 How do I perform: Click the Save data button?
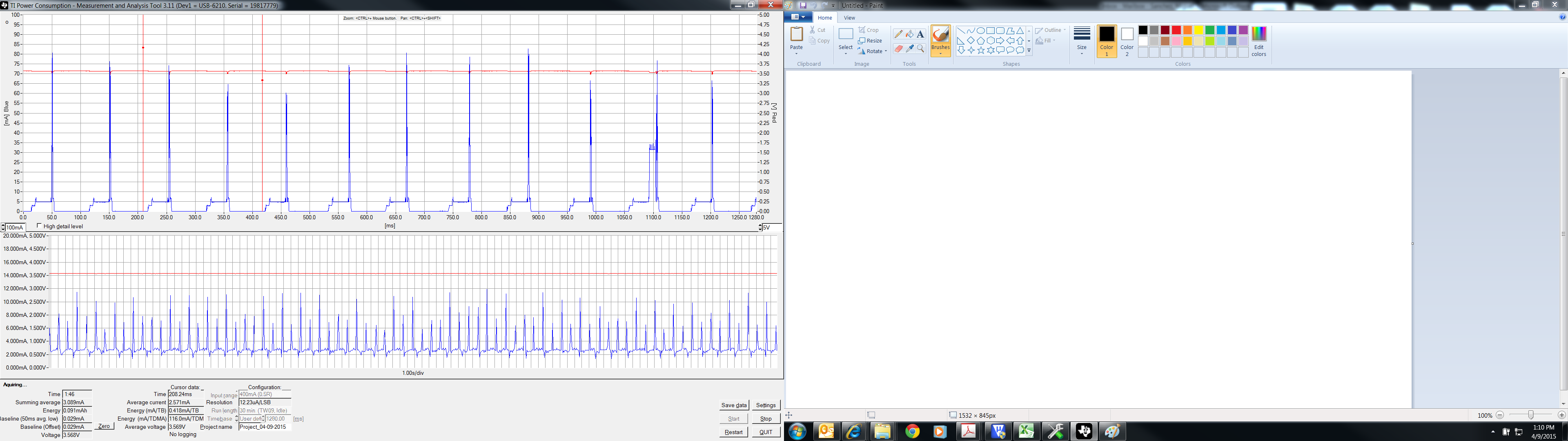click(733, 405)
